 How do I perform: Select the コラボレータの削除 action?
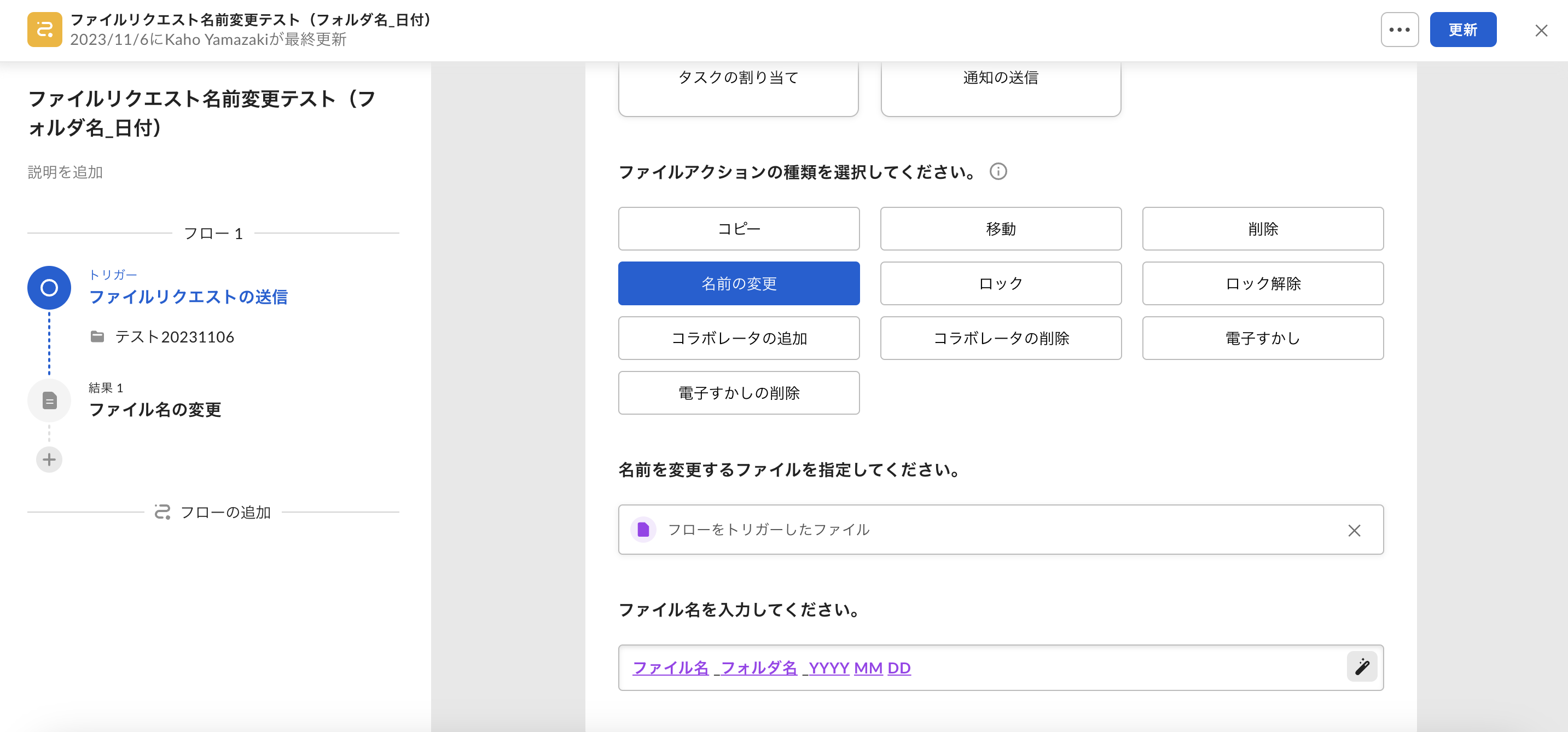point(1001,338)
